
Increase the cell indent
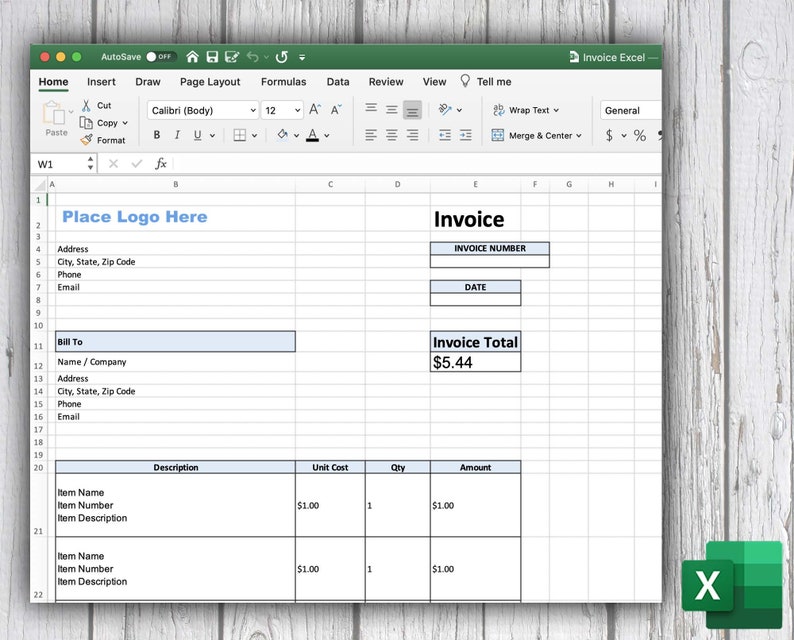(x=466, y=135)
